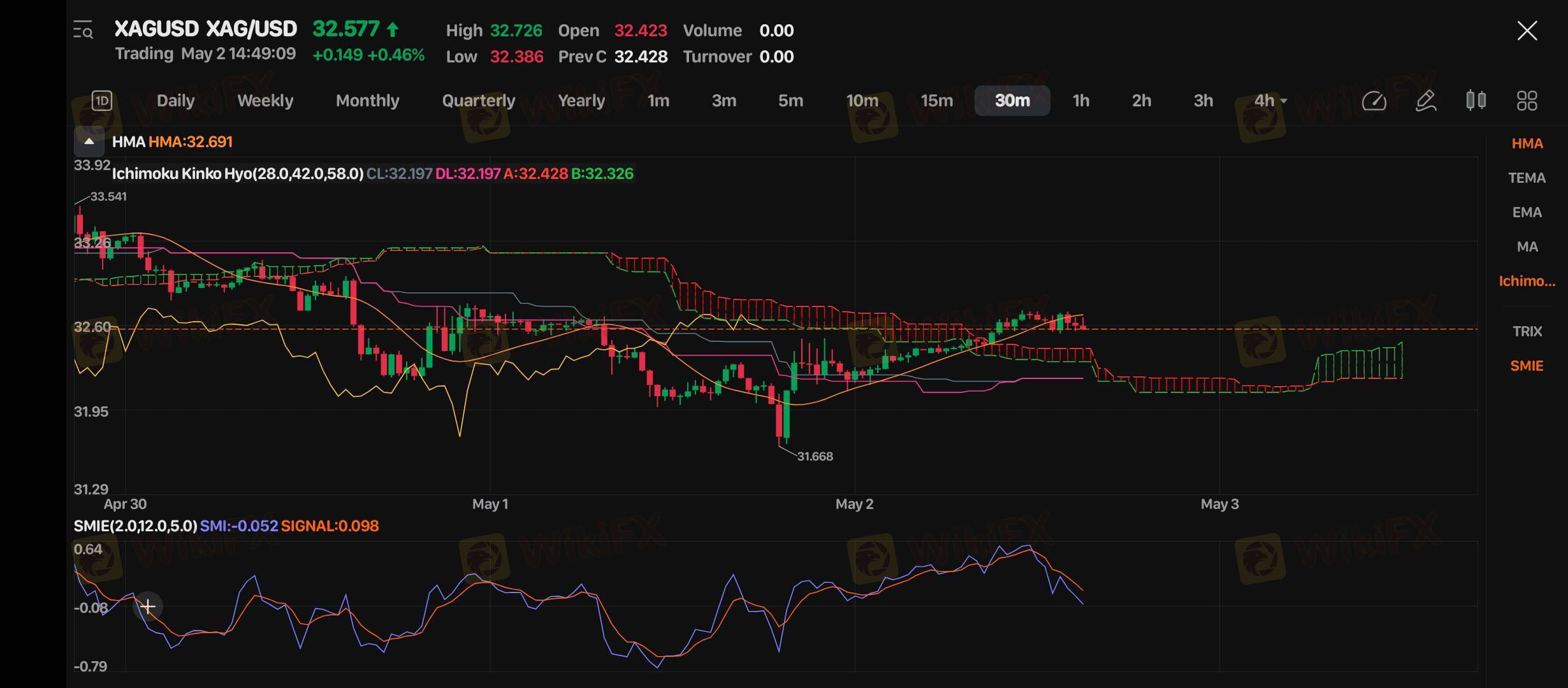Toggle the Ichimoku overlay indicator
Screen dimensions: 1568x688
[x=1527, y=281]
